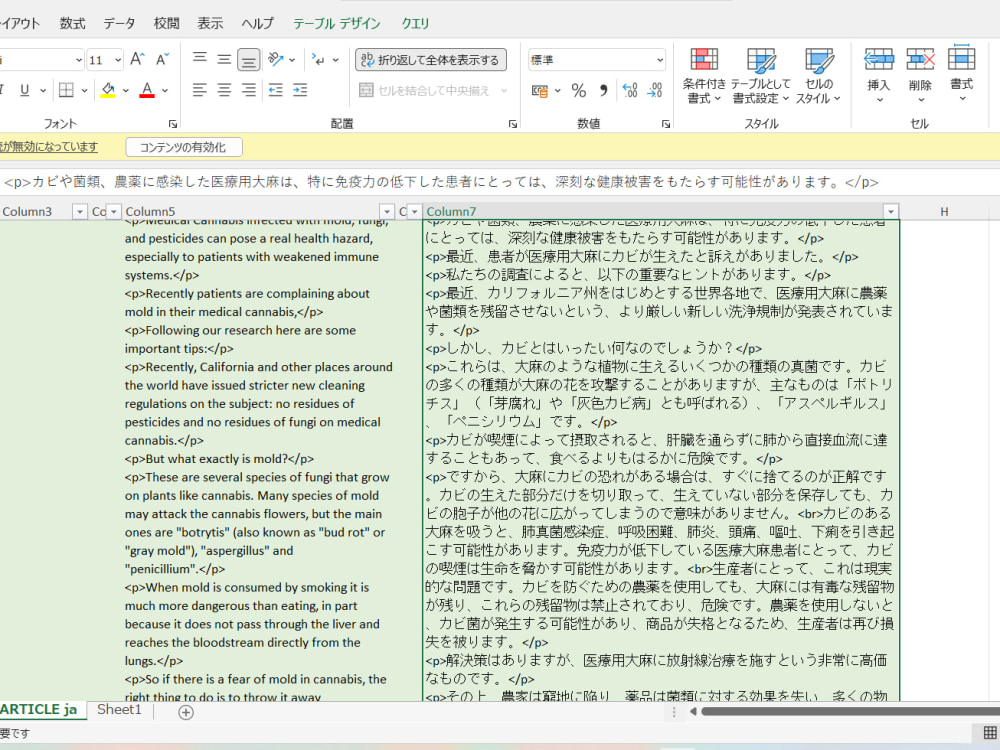Open the fill color dropdown arrow
Image resolution: width=1000 pixels, height=750 pixels.
[126, 91]
